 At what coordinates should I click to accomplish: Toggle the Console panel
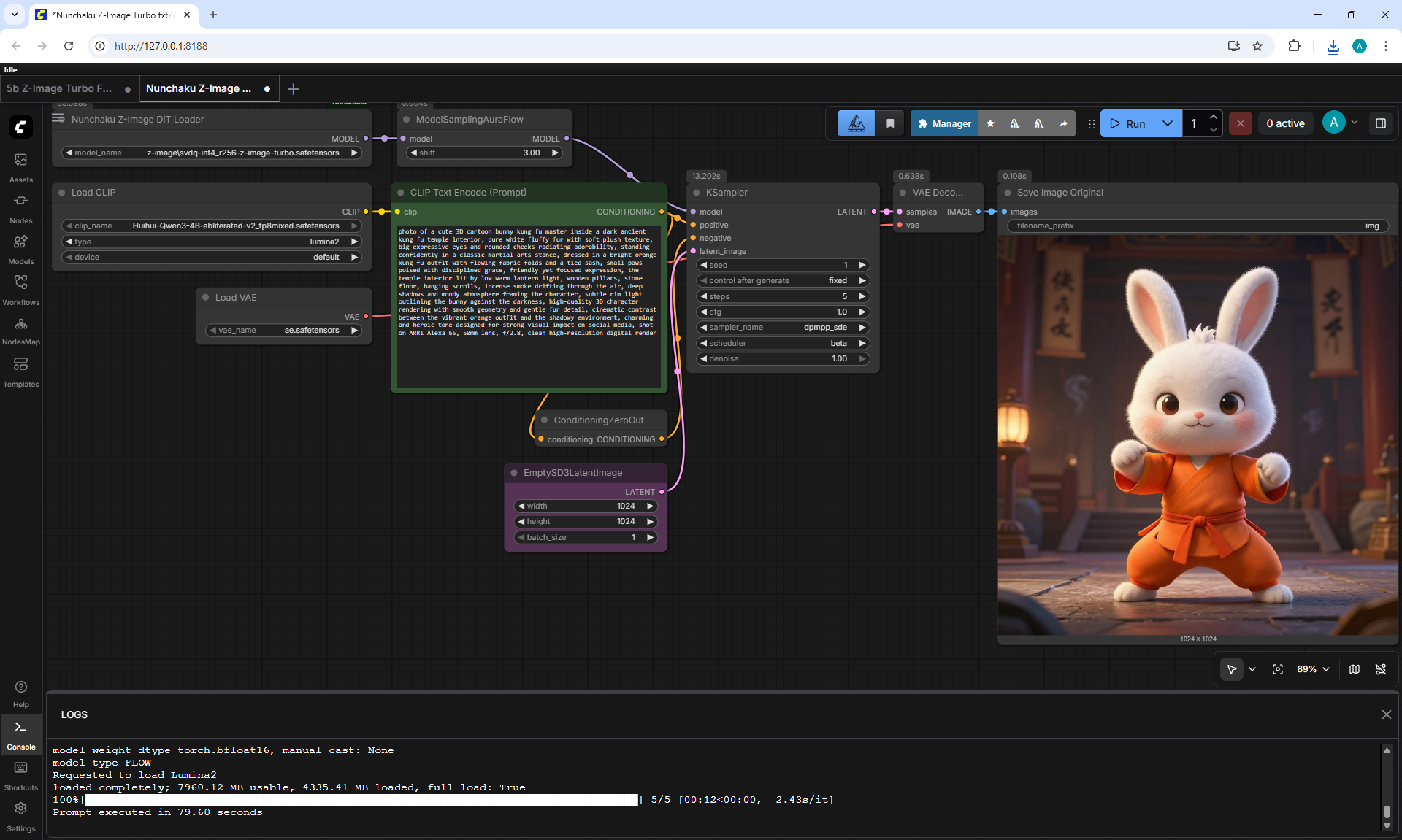[20, 735]
